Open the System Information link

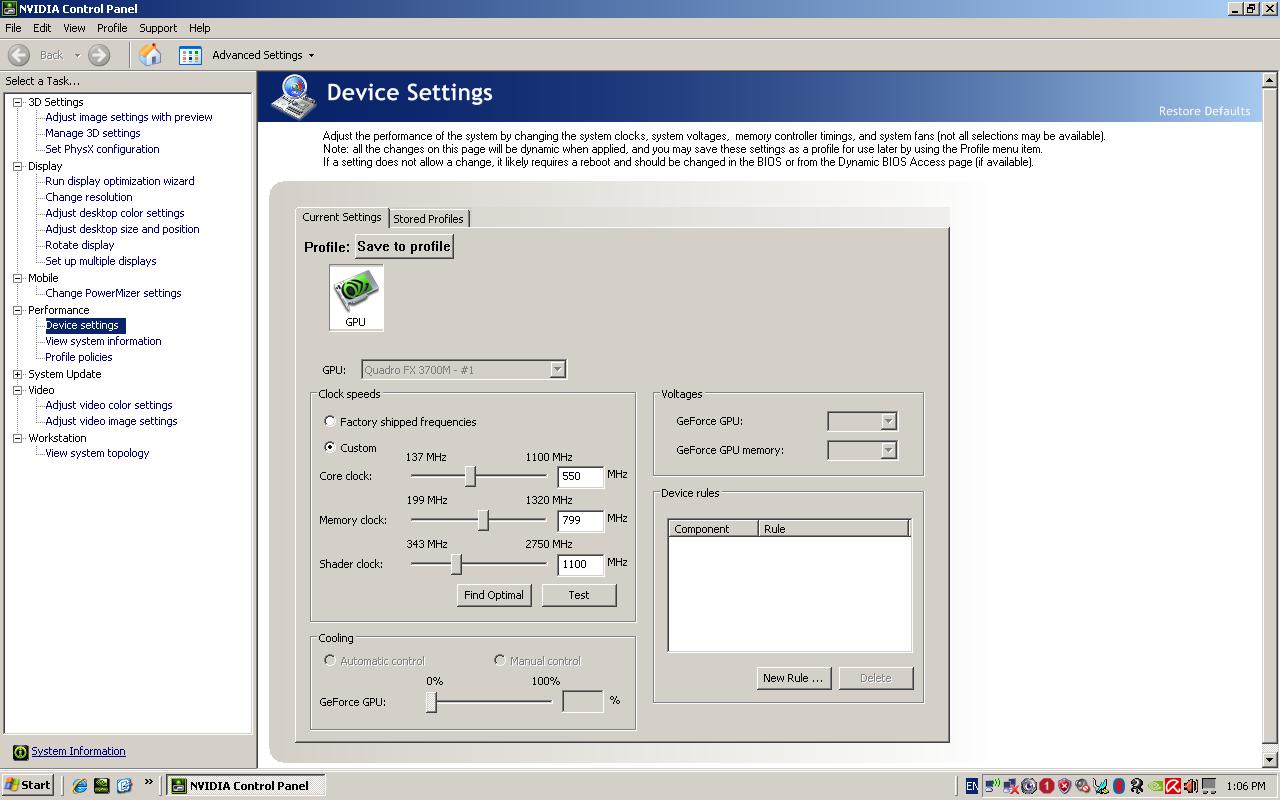[x=78, y=751]
